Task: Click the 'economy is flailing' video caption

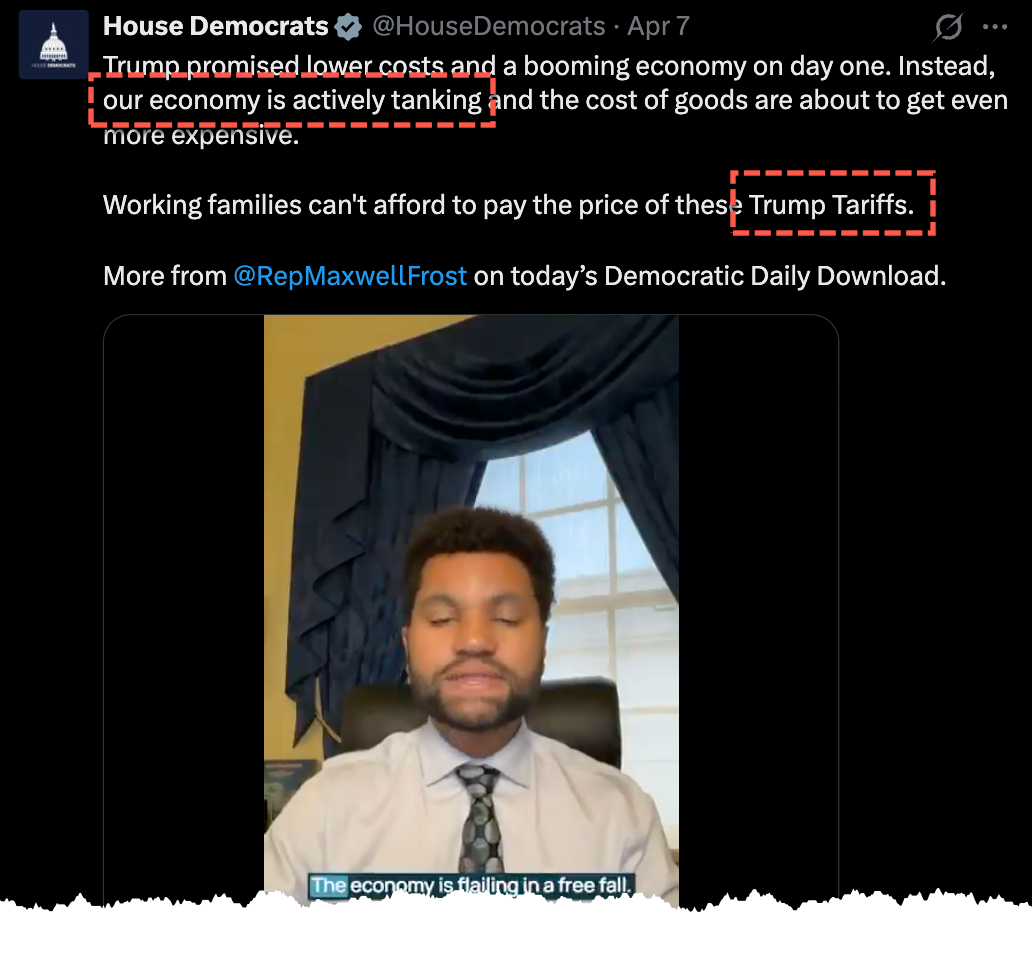Action: tap(471, 886)
